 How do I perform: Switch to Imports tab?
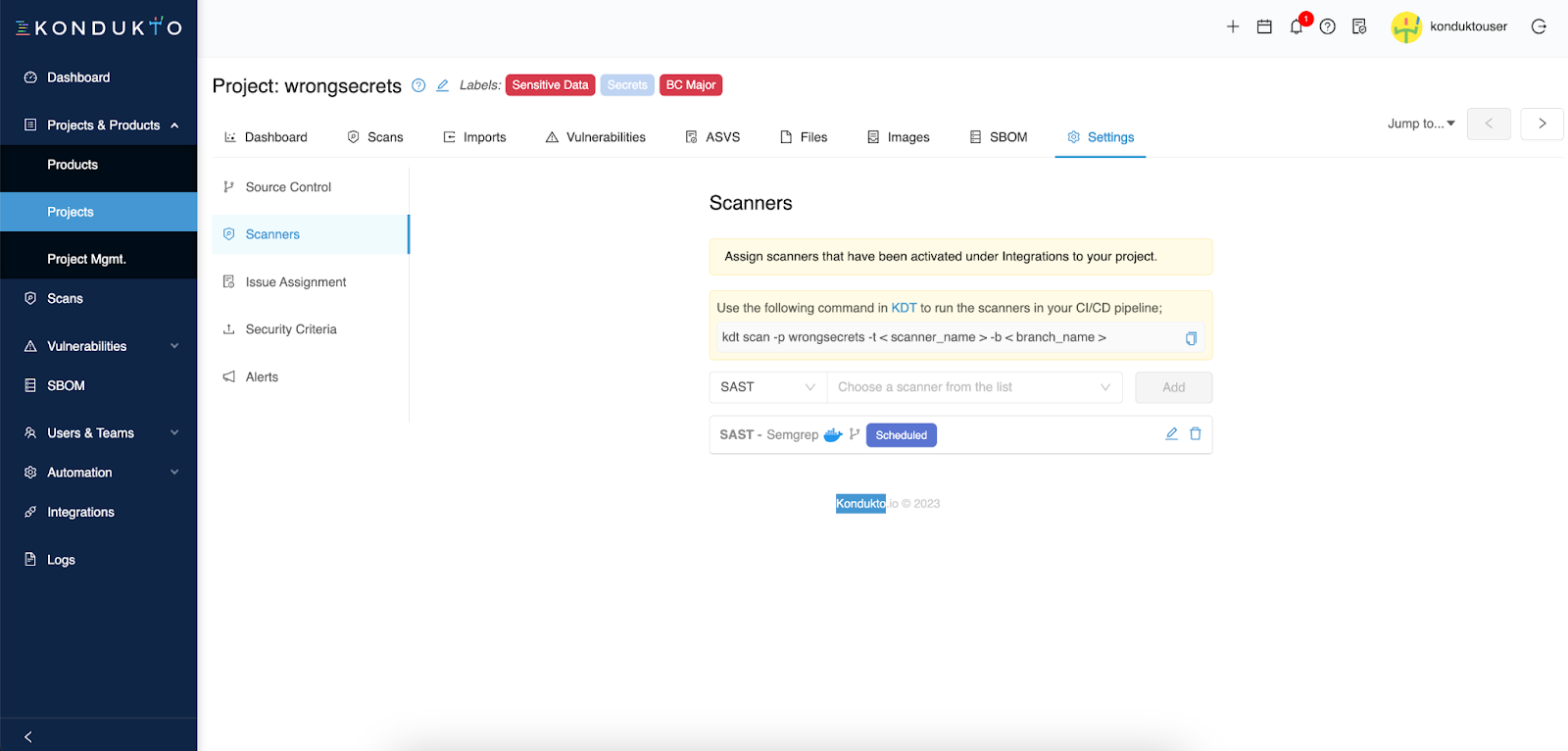(474, 137)
